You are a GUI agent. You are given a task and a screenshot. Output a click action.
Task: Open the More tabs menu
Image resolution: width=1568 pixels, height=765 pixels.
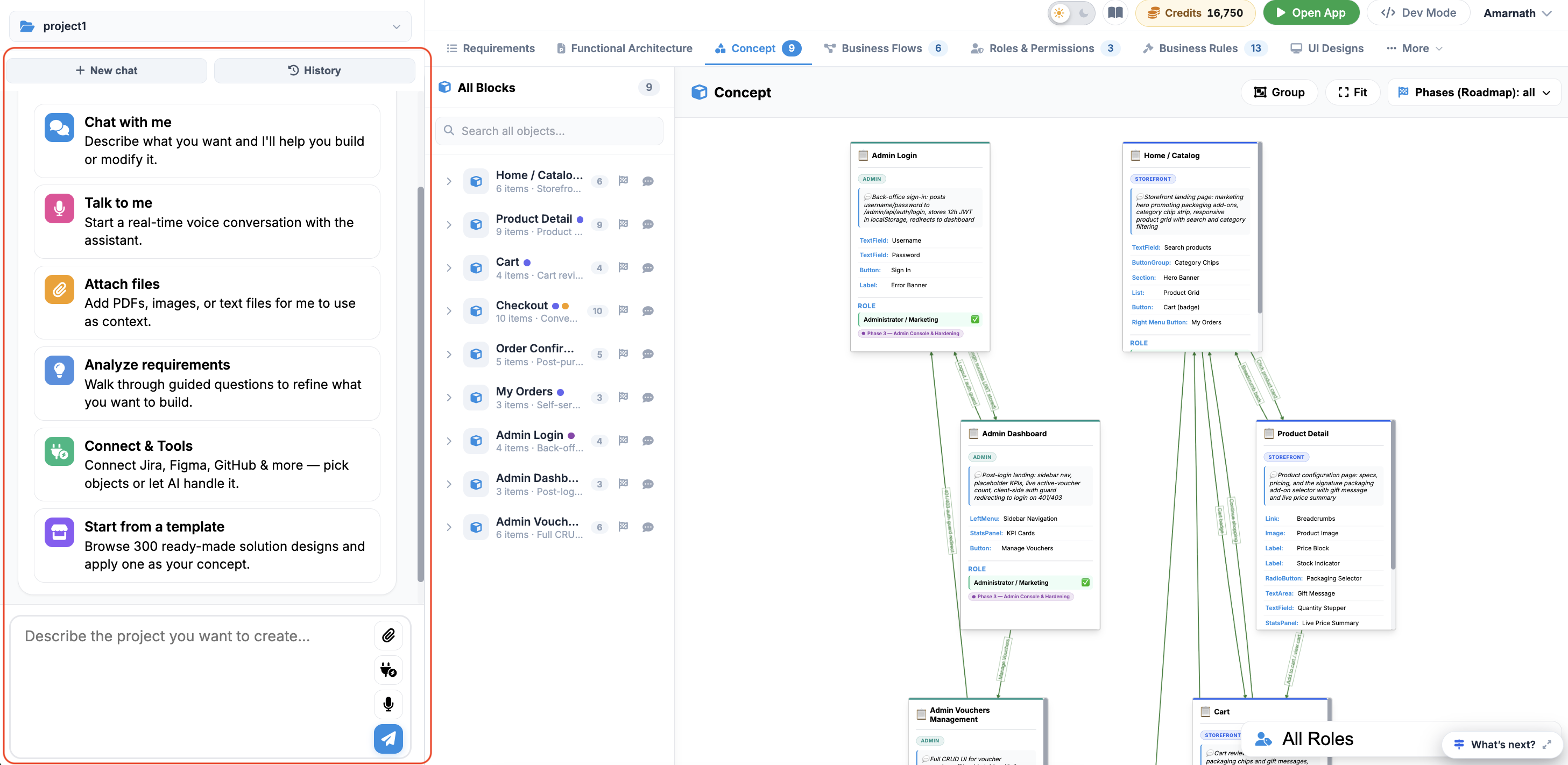pos(1414,49)
